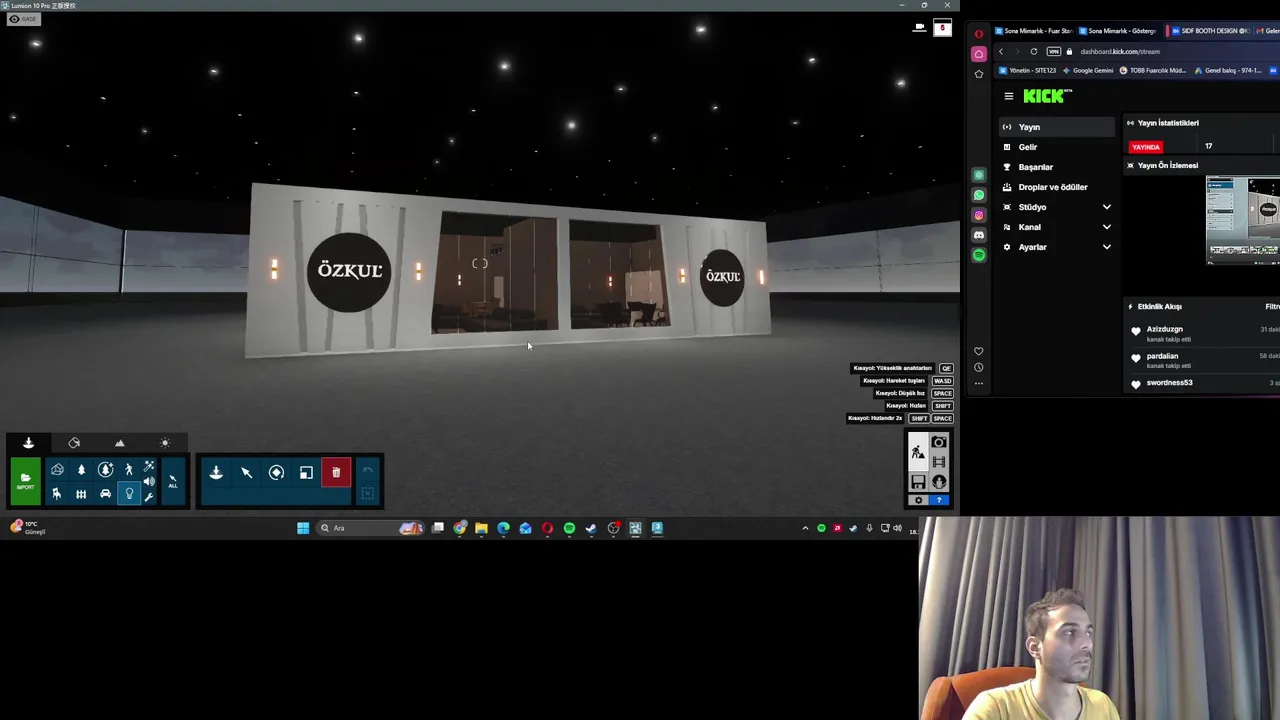1280x720 pixels.
Task: Activate the Select arrow tool
Action: tap(246, 472)
